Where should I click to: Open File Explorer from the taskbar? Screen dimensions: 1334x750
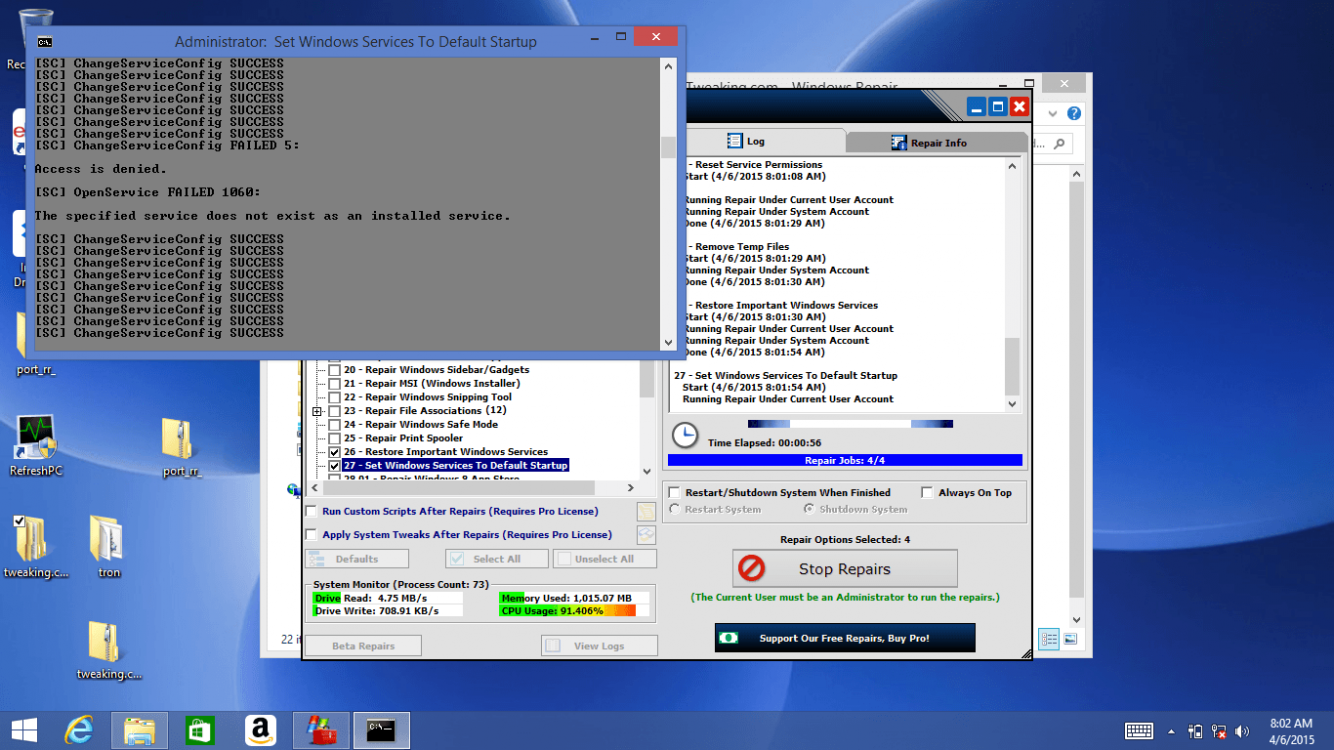139,731
